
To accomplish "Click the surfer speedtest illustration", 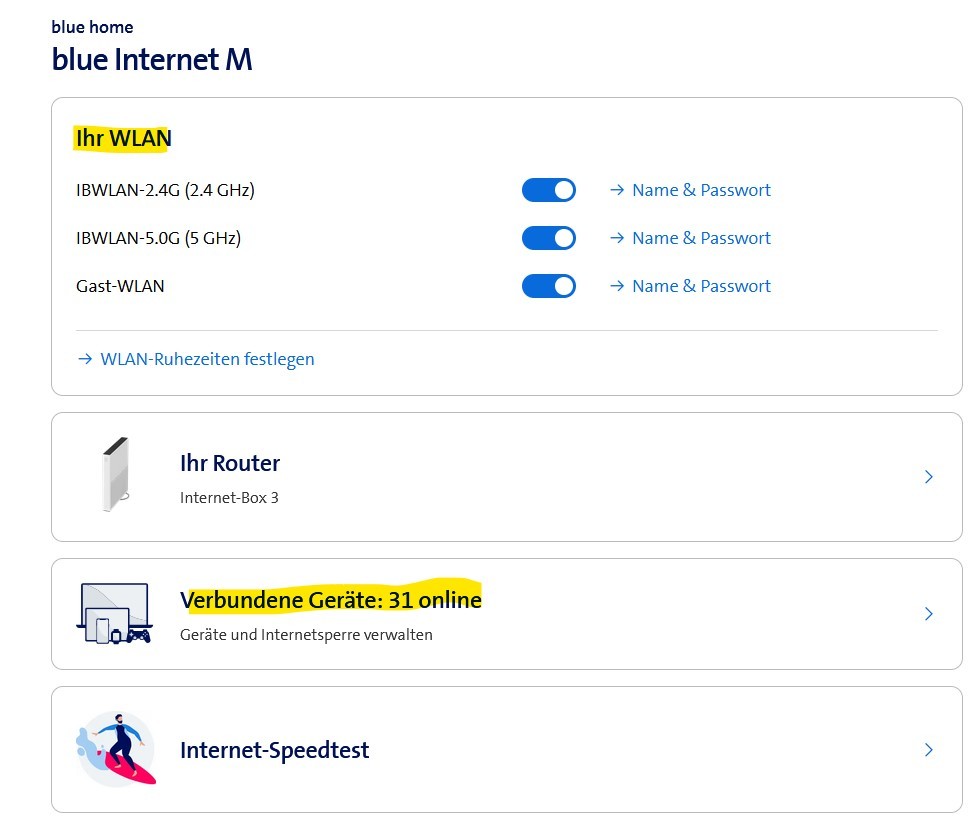I will point(116,749).
